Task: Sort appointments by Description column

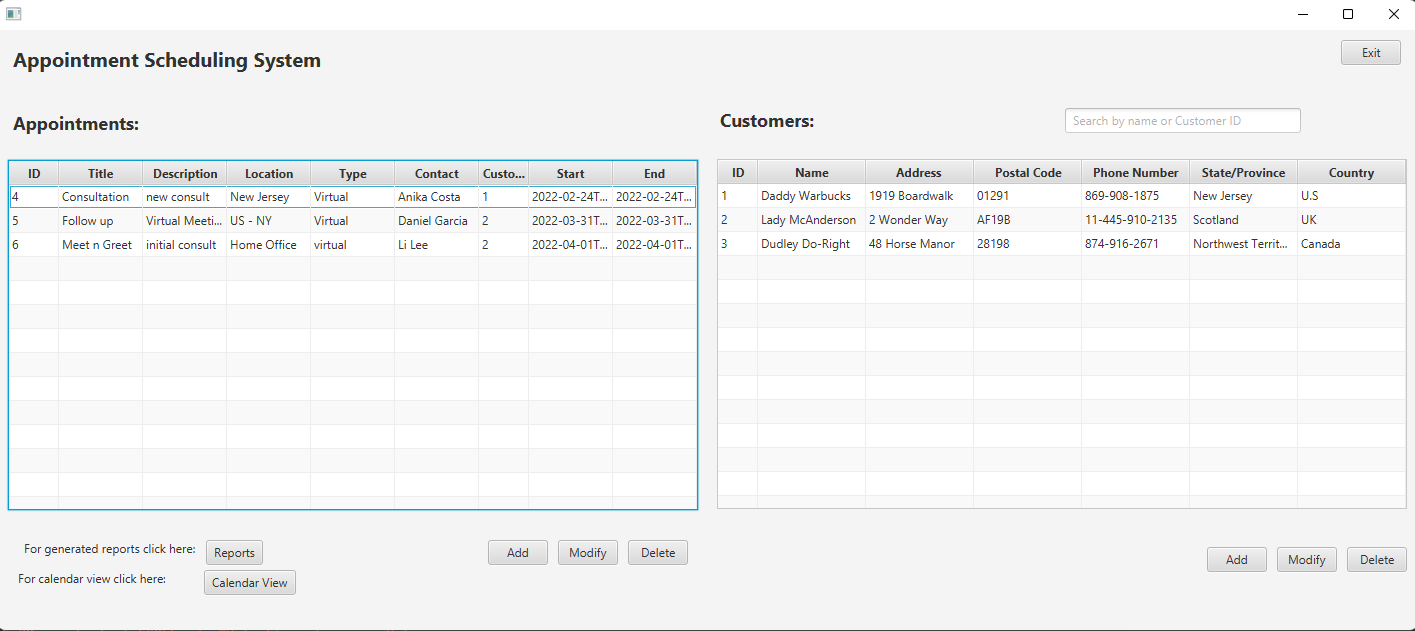Action: click(x=185, y=174)
